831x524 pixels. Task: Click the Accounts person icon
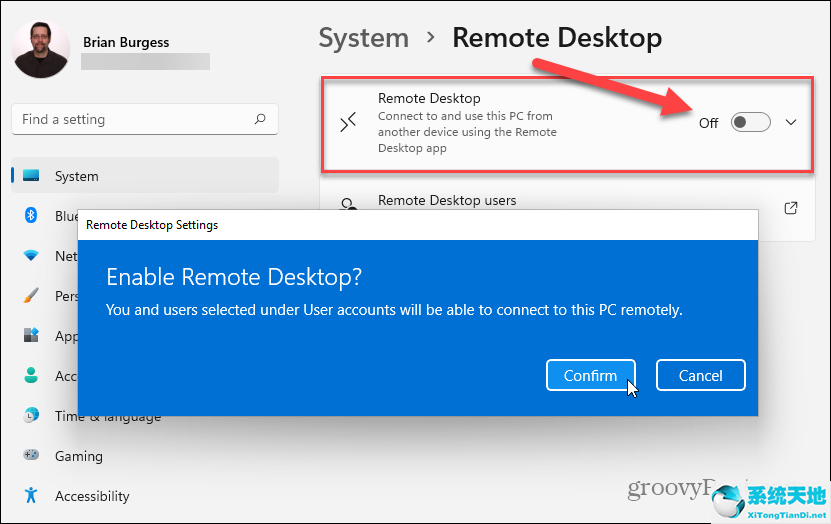pyautogui.click(x=31, y=375)
